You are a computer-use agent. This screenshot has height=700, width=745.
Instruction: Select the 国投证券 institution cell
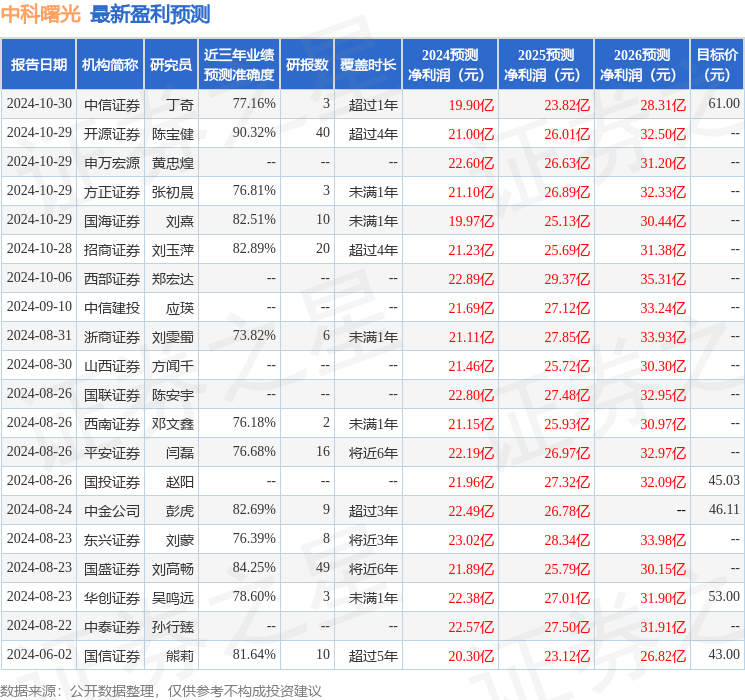coord(112,482)
